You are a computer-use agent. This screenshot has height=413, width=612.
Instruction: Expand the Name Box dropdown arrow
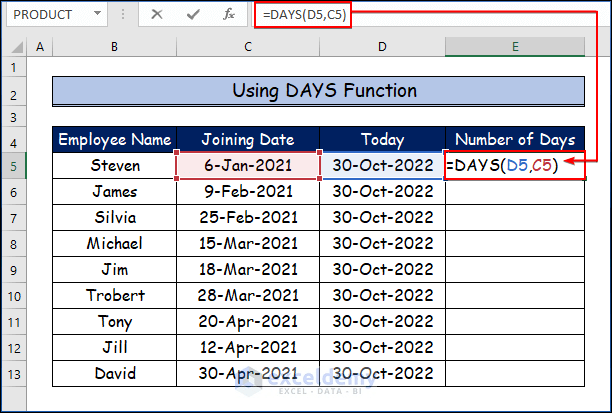point(97,14)
